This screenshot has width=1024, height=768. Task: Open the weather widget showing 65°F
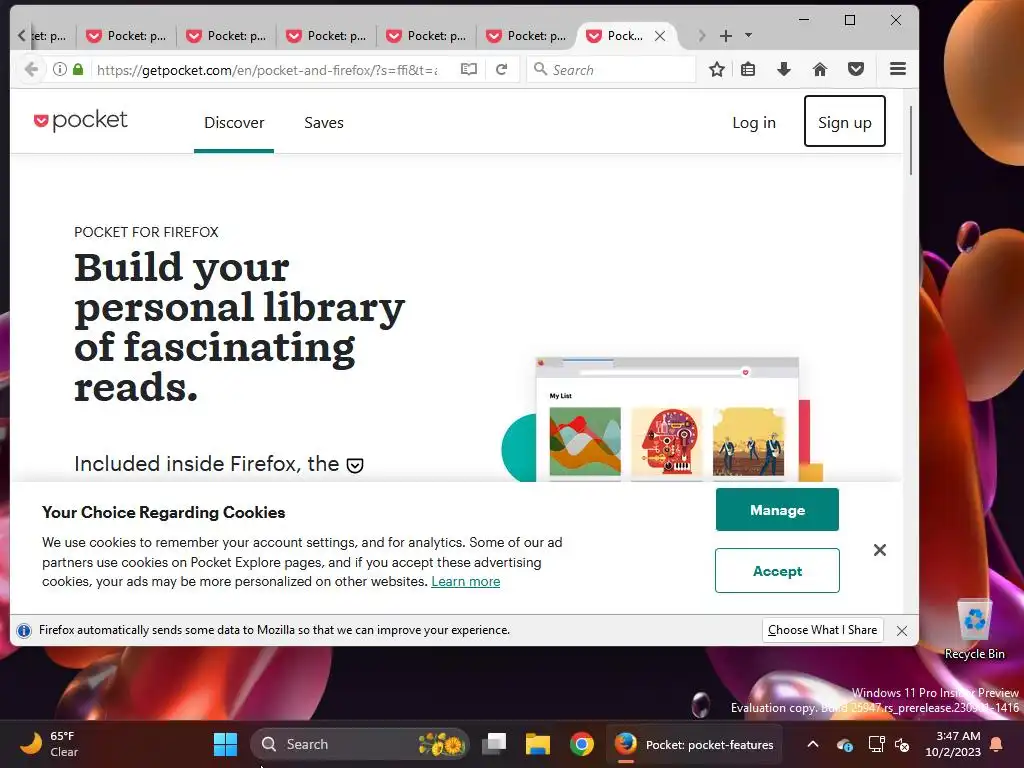[49, 744]
